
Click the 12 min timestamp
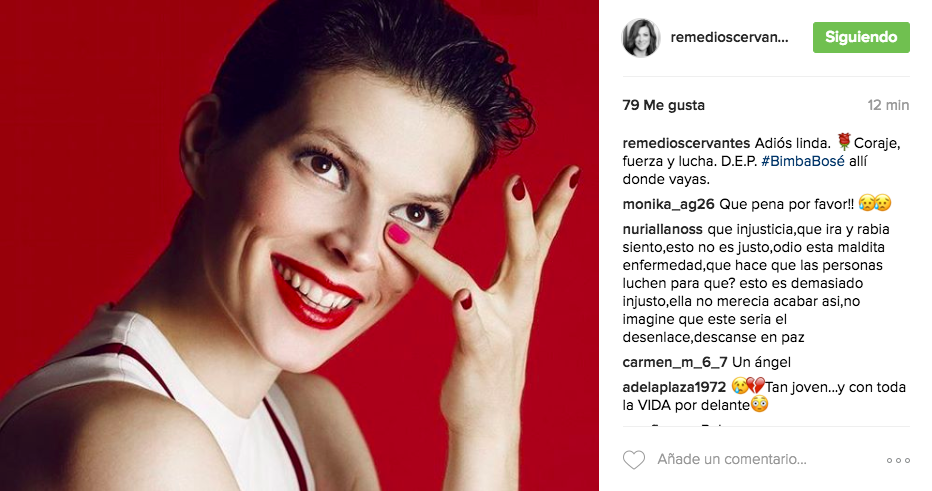click(888, 105)
